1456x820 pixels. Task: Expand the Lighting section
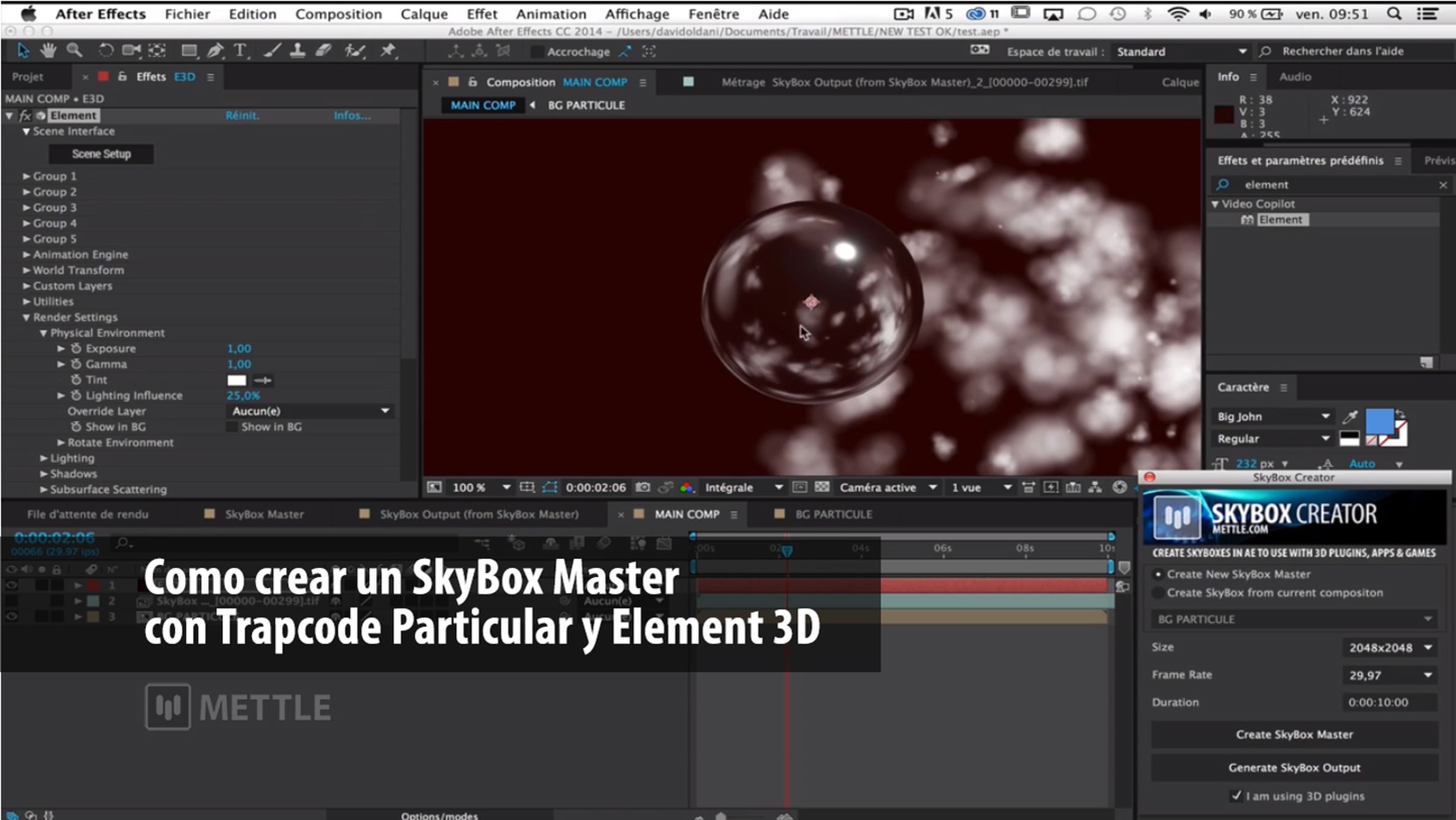[x=44, y=458]
